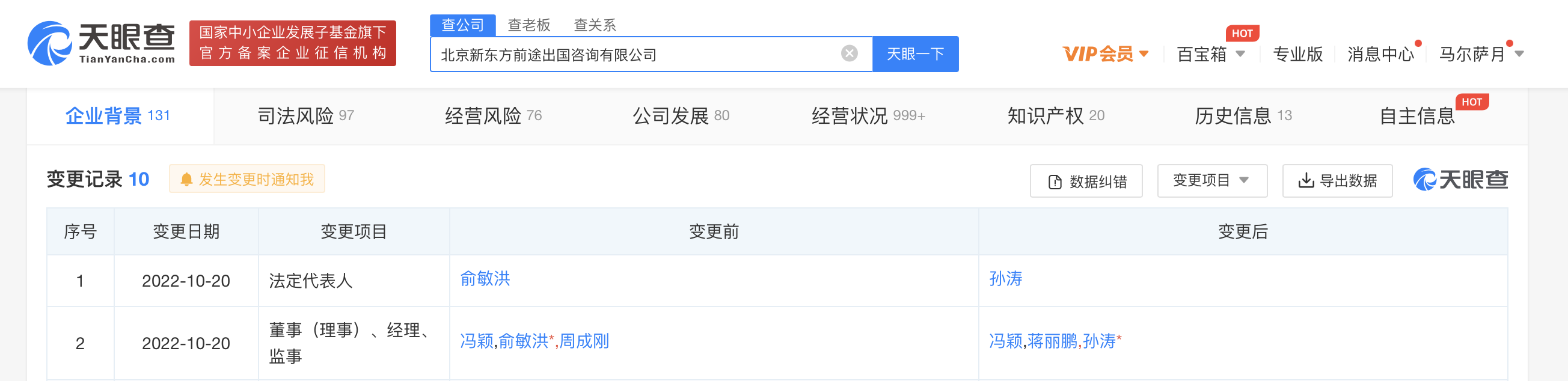Open 俞敏洪 link in first row
Image resolution: width=1568 pixels, height=381 pixels.
pyautogui.click(x=485, y=279)
